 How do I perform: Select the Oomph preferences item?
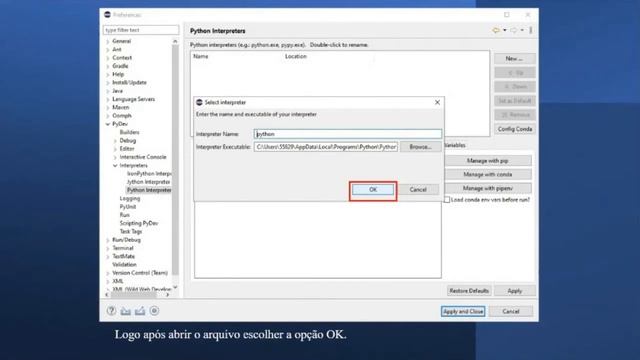coord(122,116)
